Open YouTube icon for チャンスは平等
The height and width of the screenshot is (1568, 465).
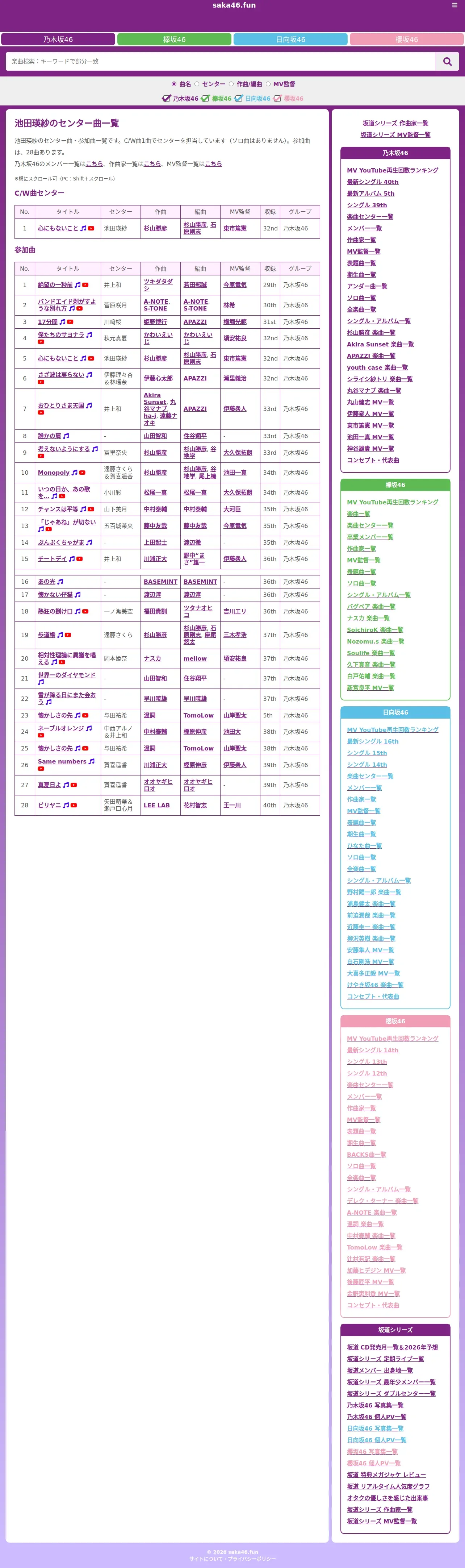pos(91,509)
